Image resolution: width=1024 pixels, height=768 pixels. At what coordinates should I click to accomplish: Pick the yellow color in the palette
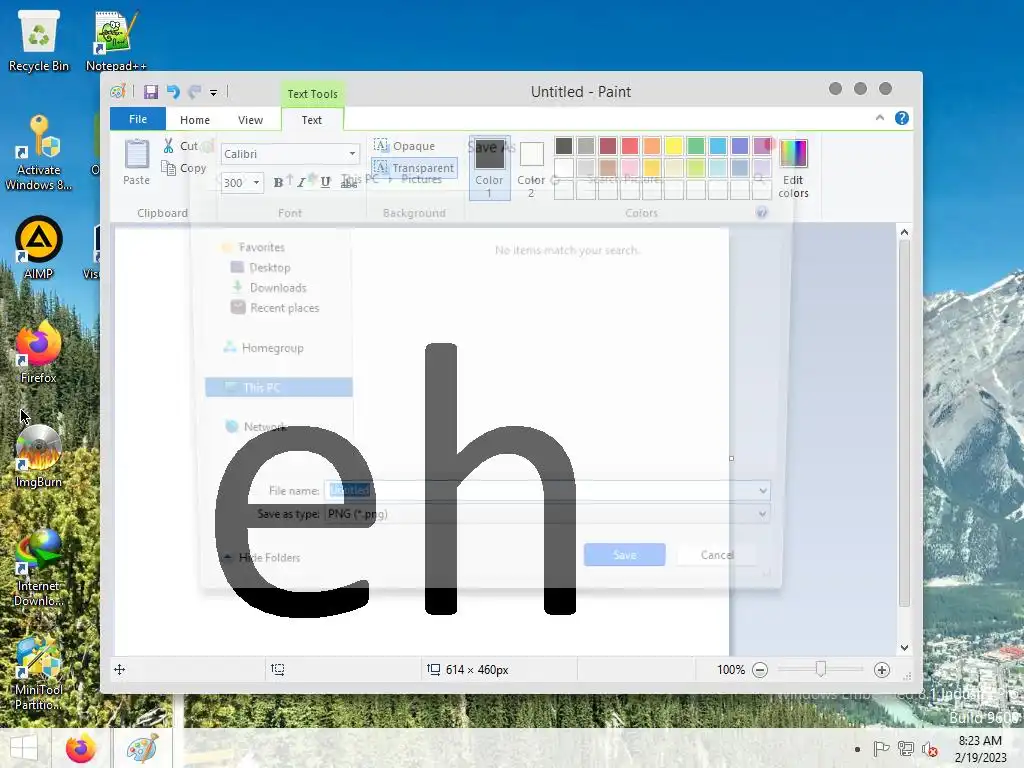[x=673, y=146]
